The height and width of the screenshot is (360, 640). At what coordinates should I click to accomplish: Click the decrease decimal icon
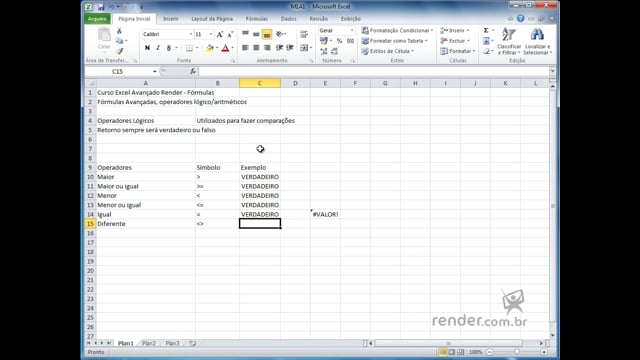click(334, 51)
